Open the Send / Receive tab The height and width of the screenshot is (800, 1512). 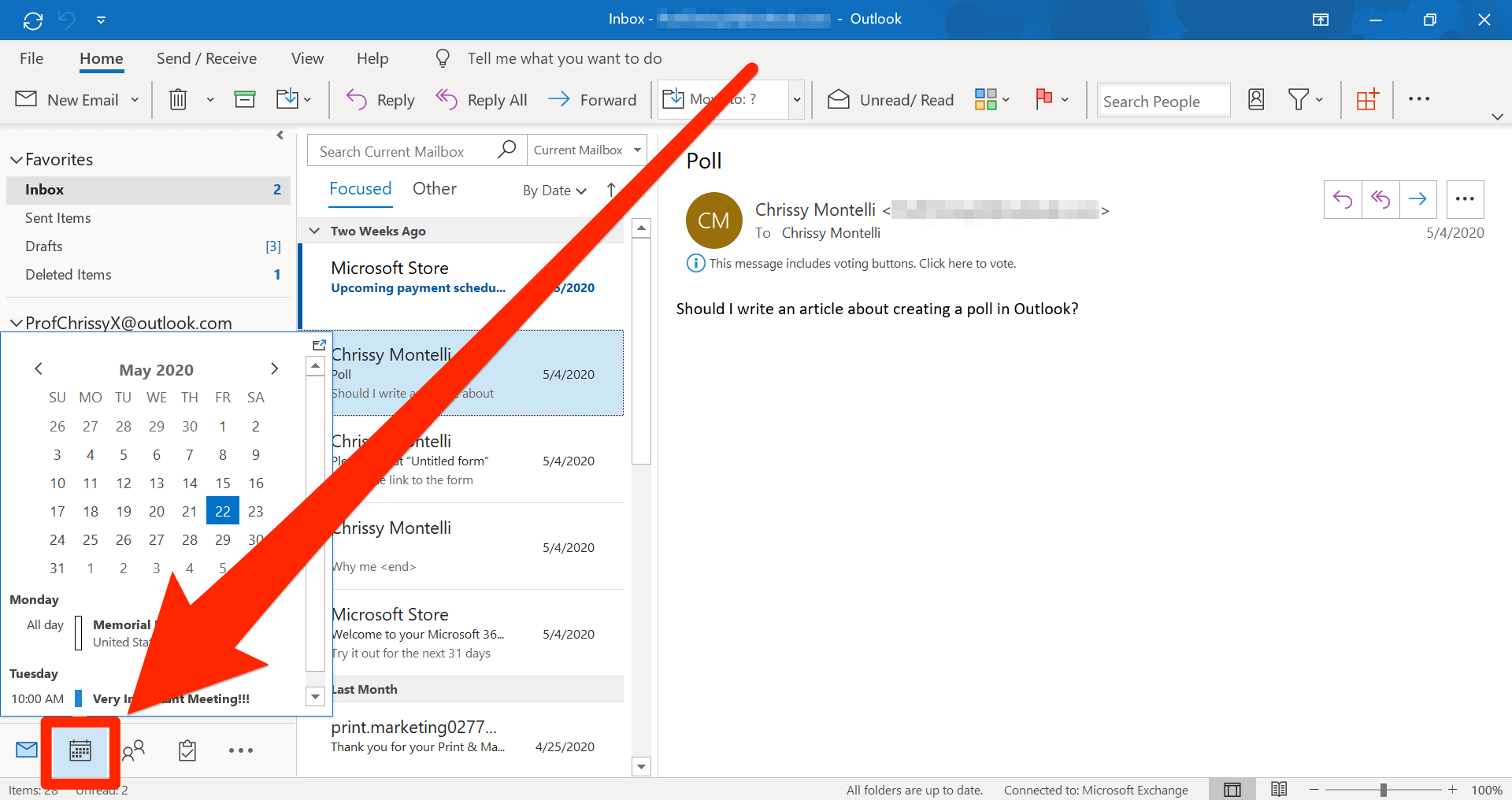pos(206,58)
